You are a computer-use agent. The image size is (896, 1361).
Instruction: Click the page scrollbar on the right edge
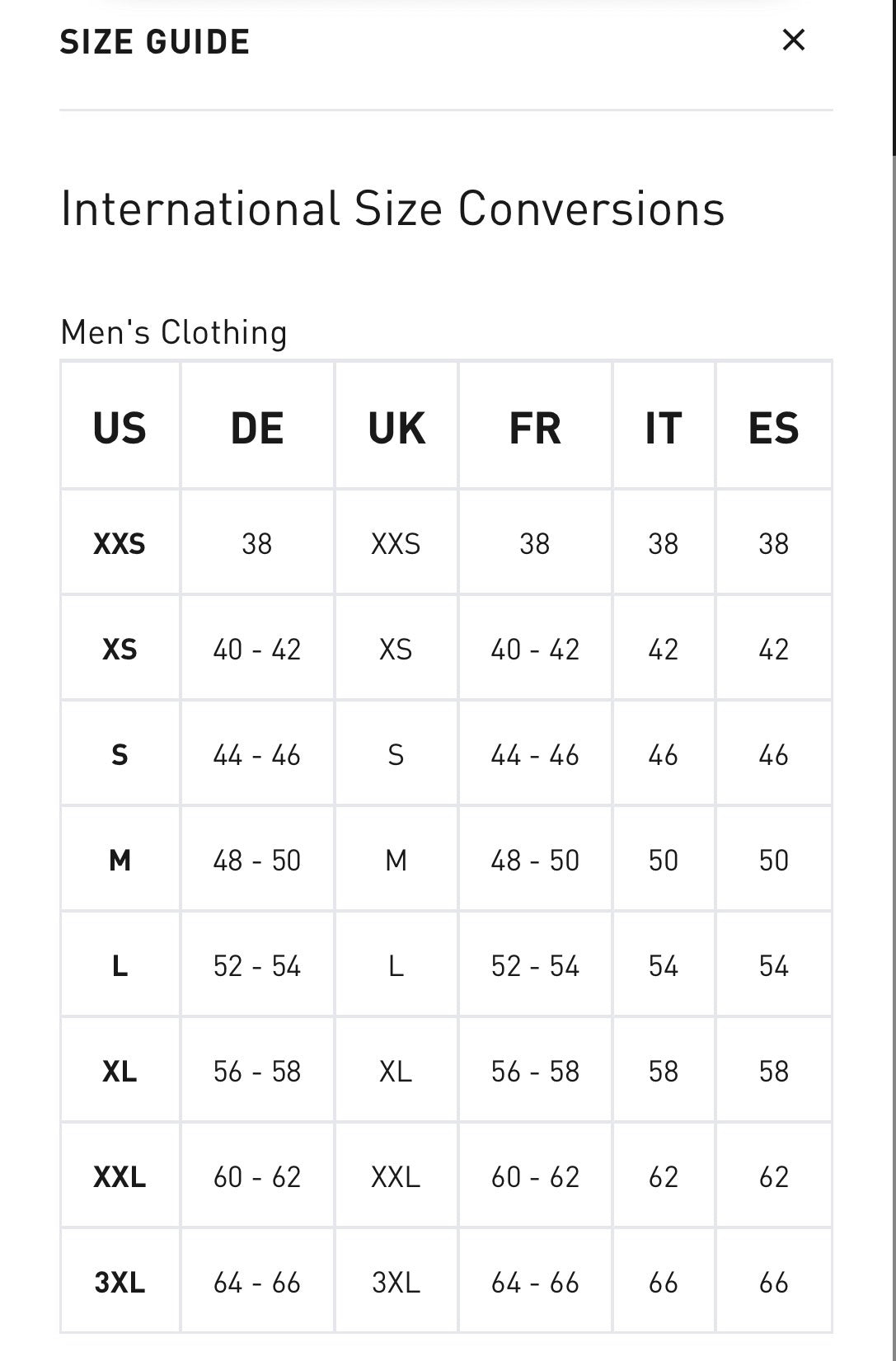[x=894, y=78]
